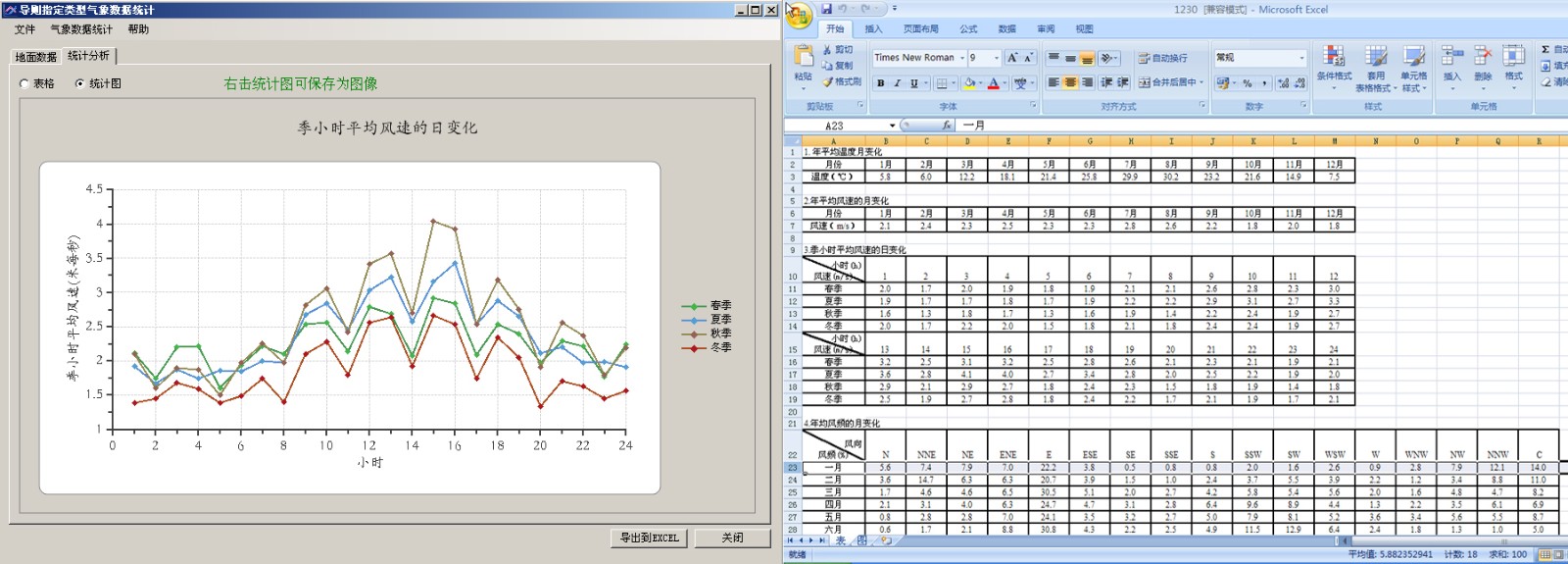This screenshot has height=564, width=1568.
Task: Open Excel 页面布局 ribbon tab
Action: [x=920, y=29]
